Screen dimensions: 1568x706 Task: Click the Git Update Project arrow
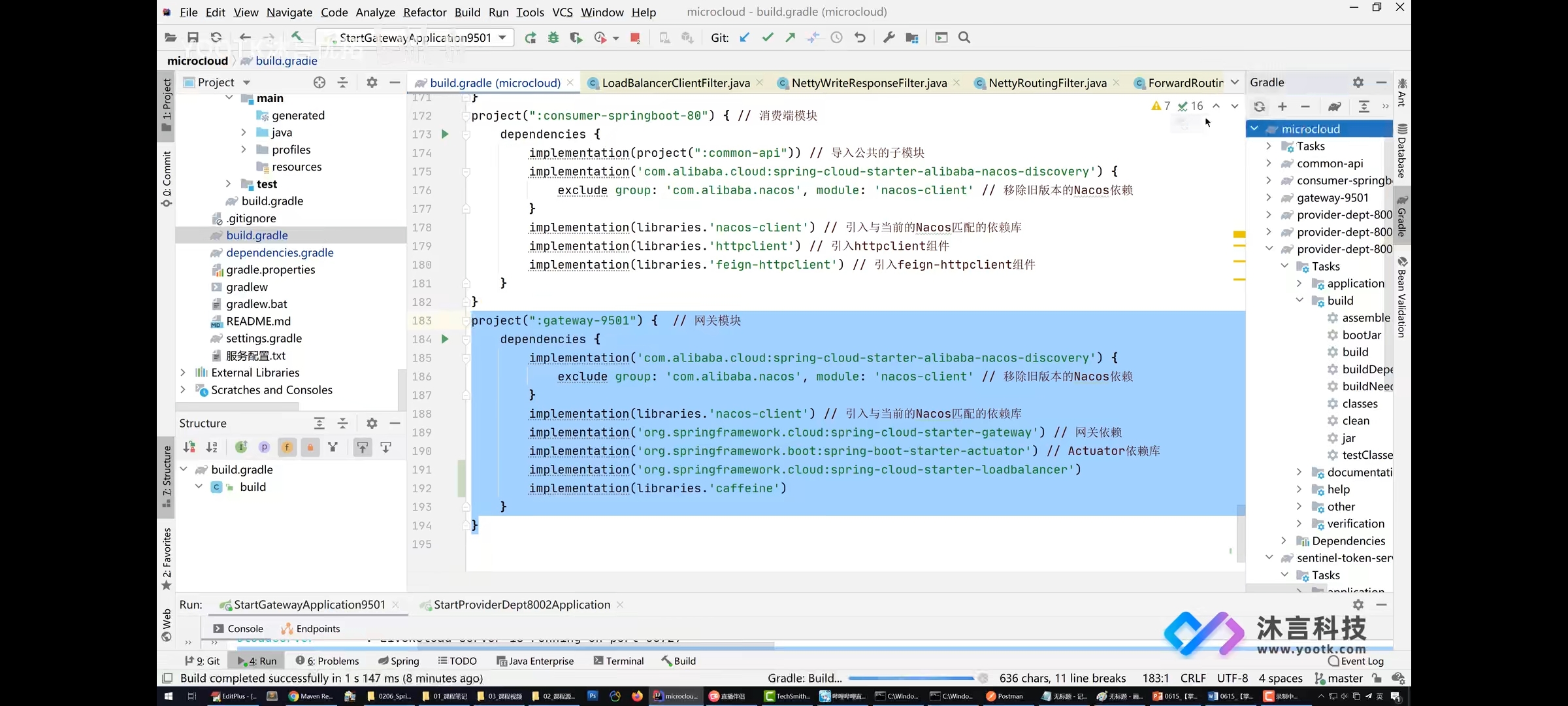(744, 38)
